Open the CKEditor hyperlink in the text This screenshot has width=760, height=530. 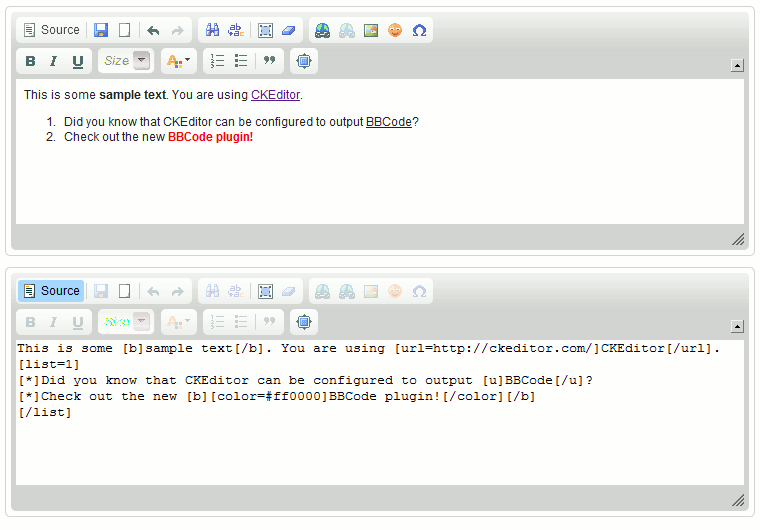(x=275, y=95)
